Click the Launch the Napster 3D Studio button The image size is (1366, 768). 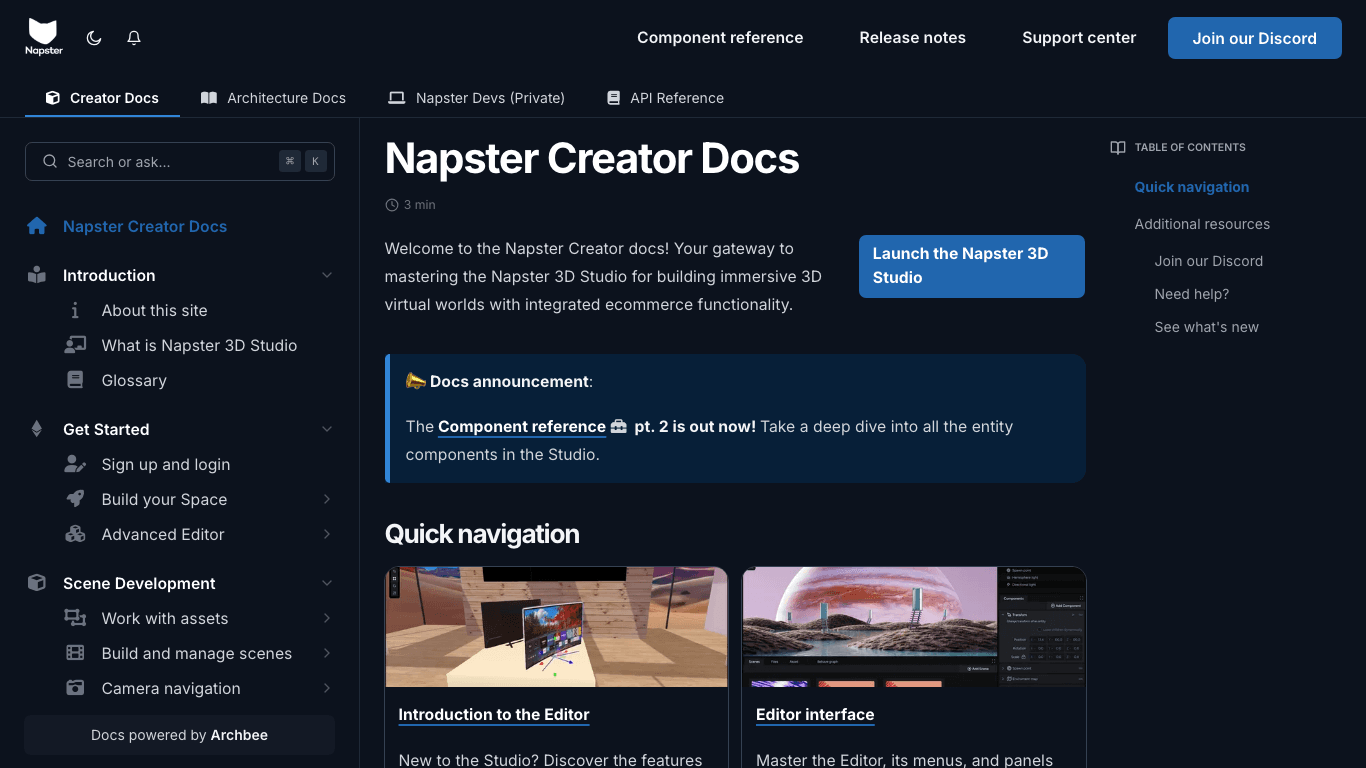coord(971,266)
